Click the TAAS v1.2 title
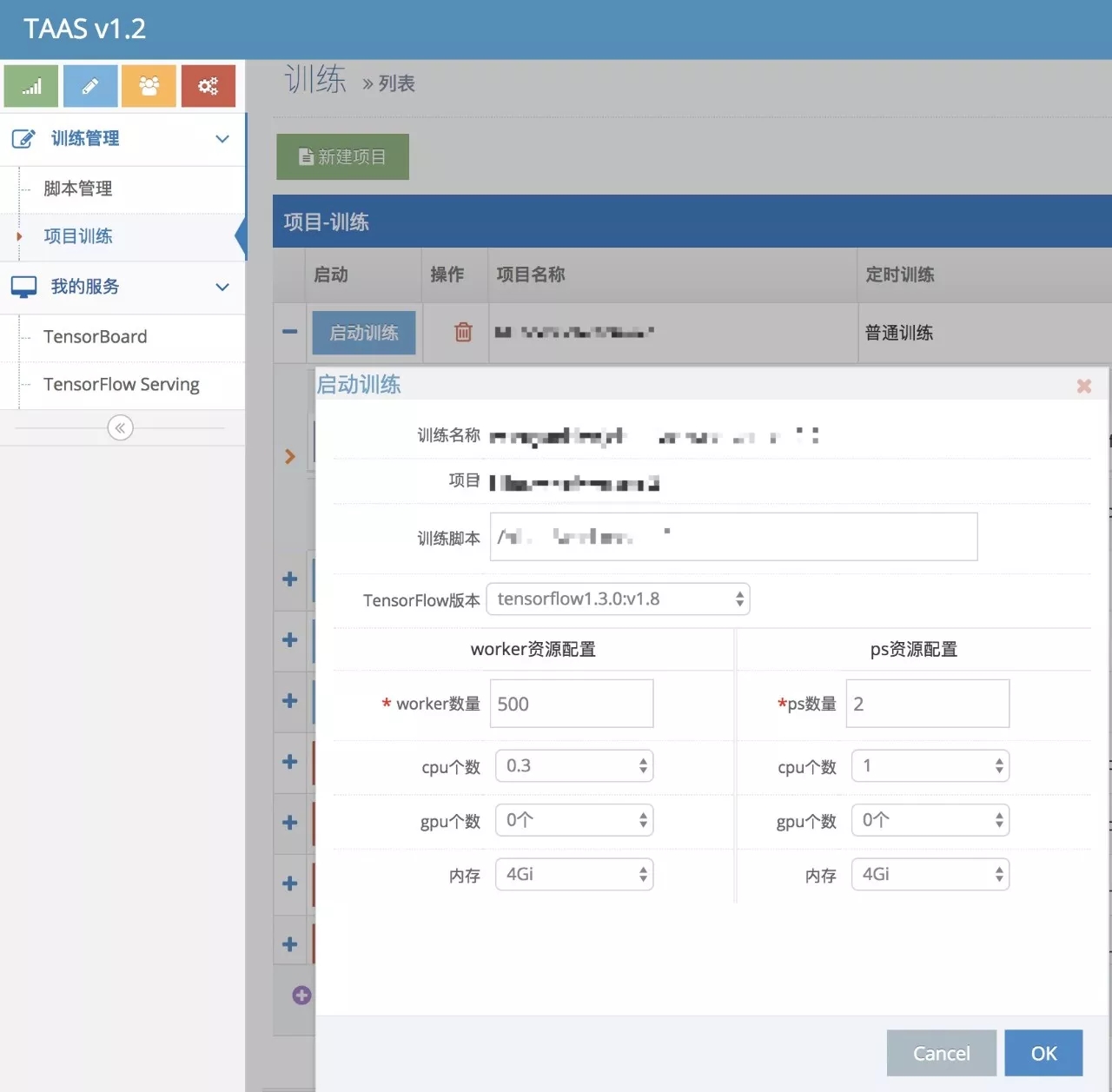 click(x=84, y=29)
